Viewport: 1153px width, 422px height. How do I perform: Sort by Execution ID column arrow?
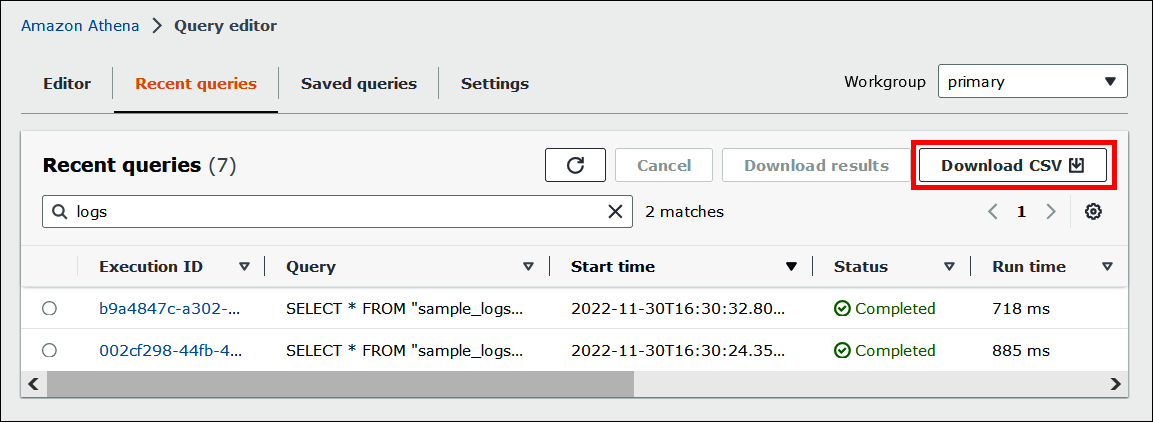pyautogui.click(x=245, y=267)
